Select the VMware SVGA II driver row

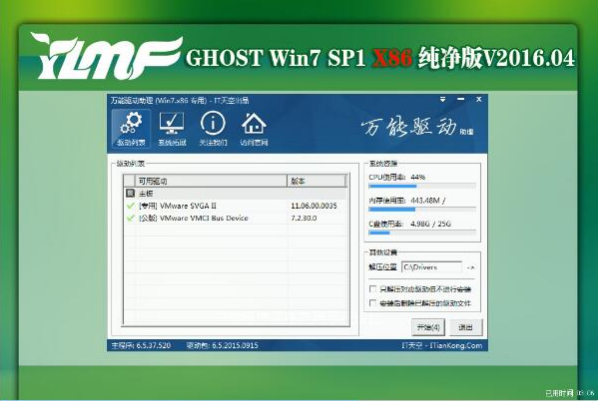coord(236,206)
